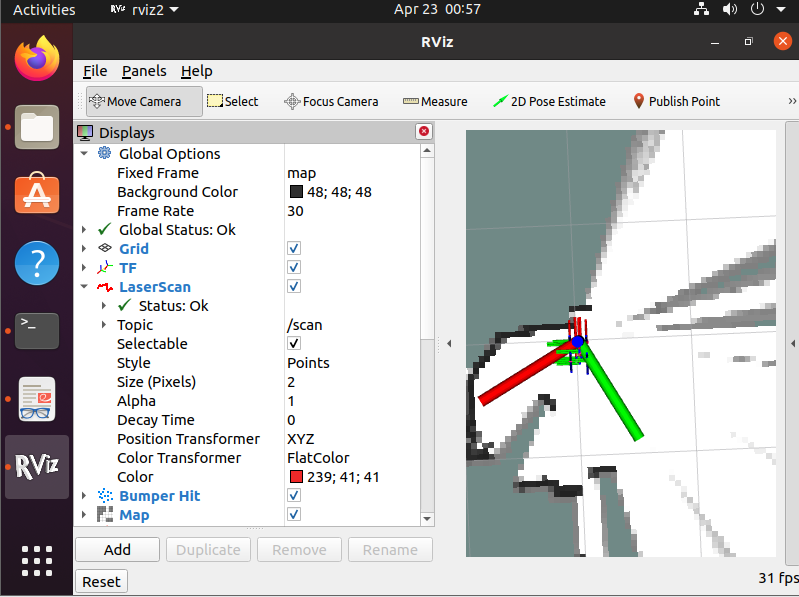Click the Grid display icon
This screenshot has height=597, width=799.
(x=105, y=248)
